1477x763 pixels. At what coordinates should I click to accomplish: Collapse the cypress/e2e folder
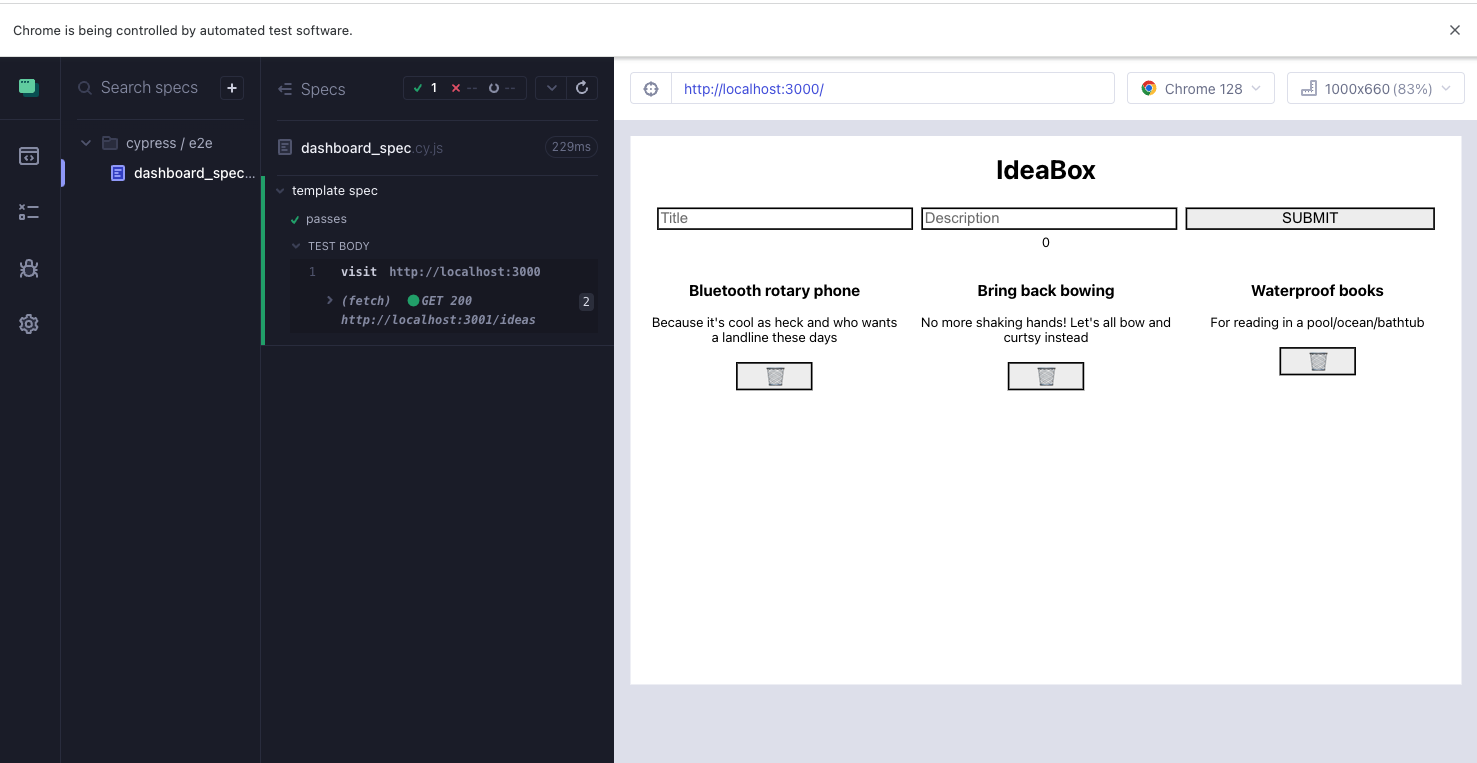click(x=85, y=142)
